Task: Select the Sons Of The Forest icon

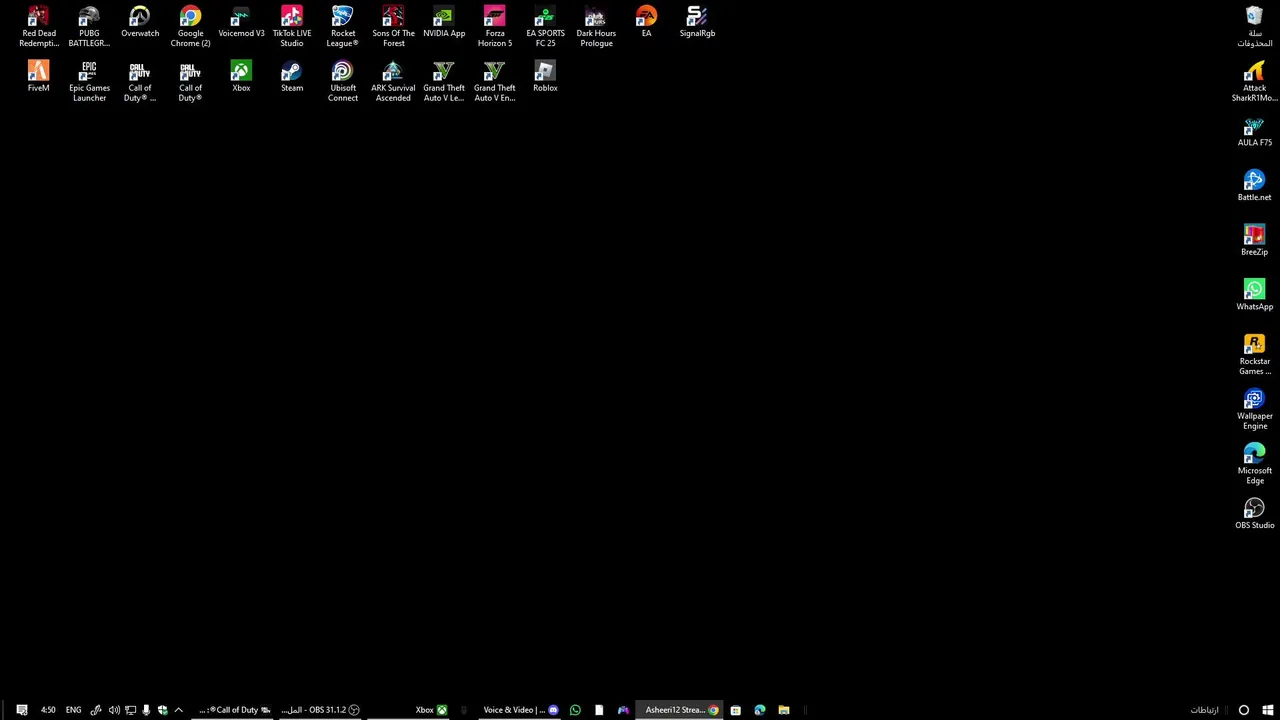Action: (x=393, y=27)
